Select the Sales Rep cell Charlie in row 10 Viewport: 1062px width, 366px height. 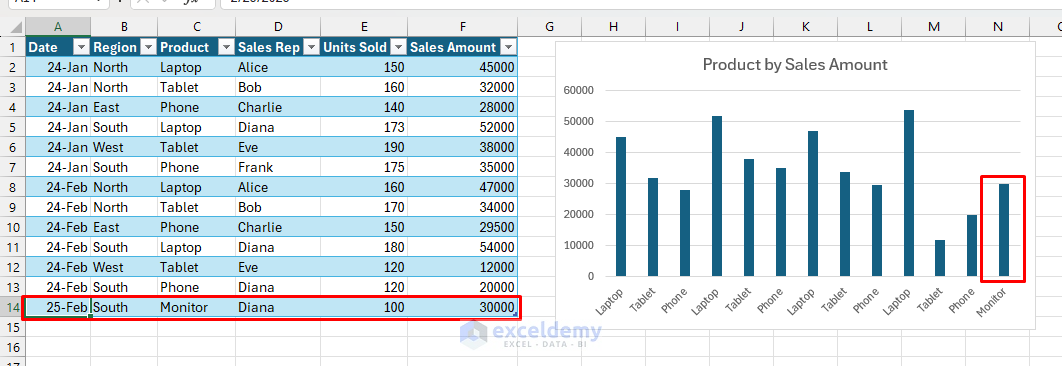click(278, 227)
